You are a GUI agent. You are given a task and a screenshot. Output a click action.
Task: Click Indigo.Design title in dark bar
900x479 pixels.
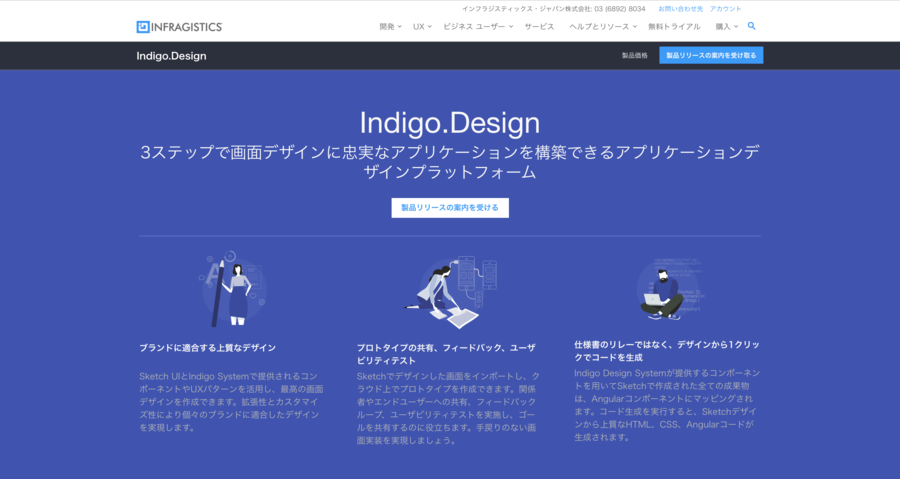[171, 56]
